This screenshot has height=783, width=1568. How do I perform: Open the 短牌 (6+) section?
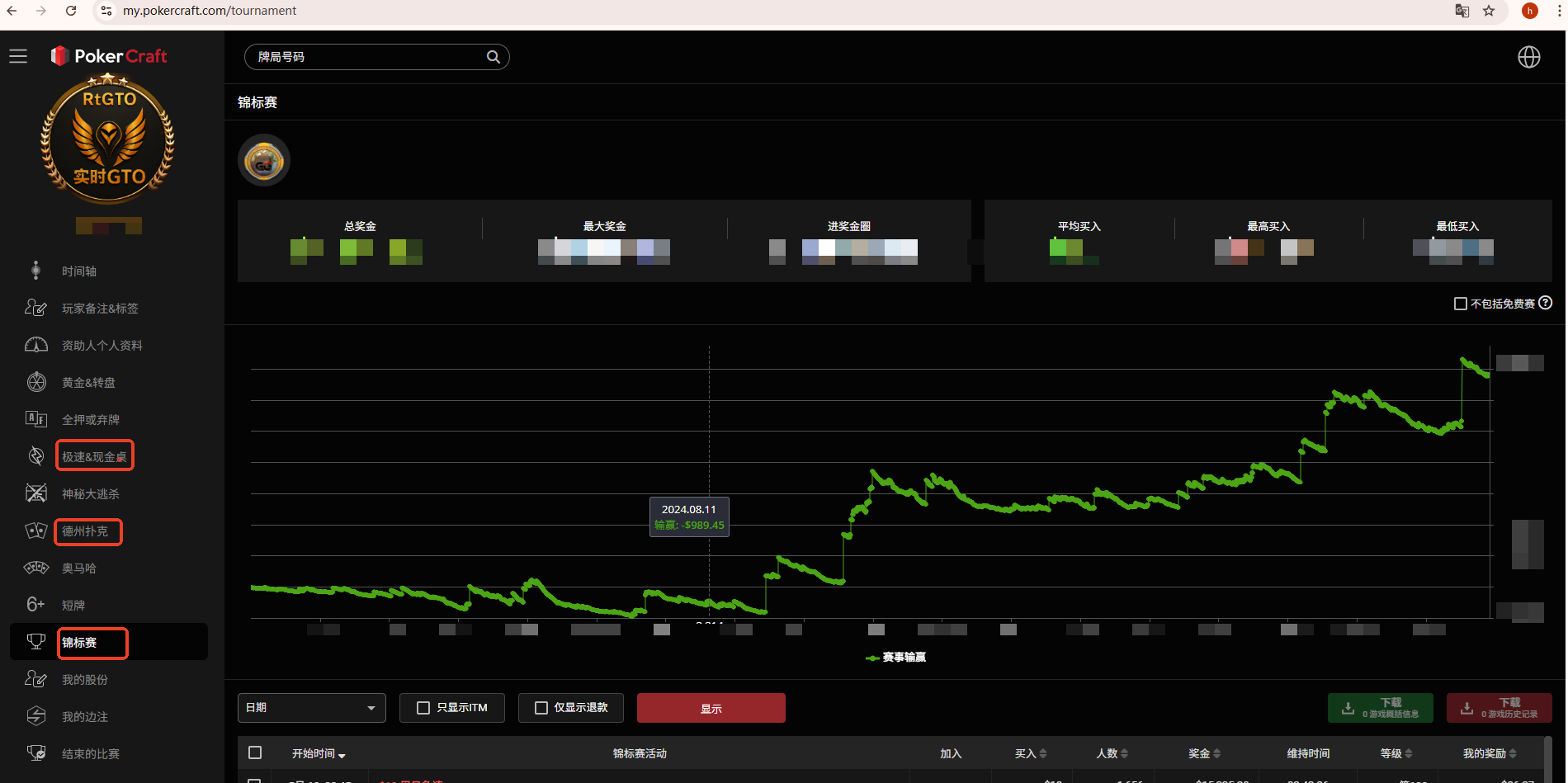73,604
